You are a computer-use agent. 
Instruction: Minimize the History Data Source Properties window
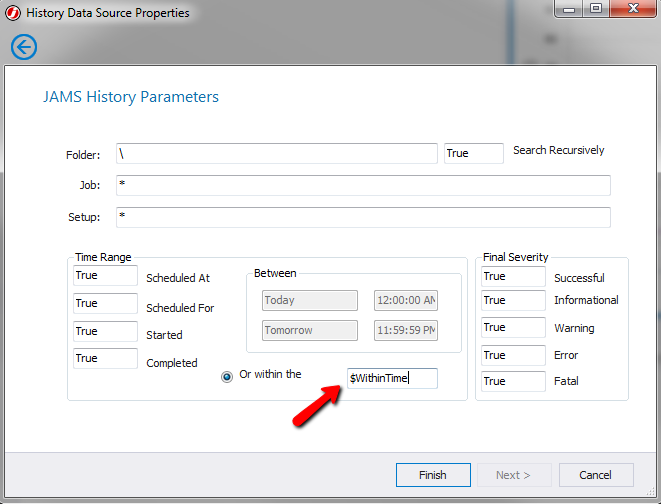click(x=569, y=8)
